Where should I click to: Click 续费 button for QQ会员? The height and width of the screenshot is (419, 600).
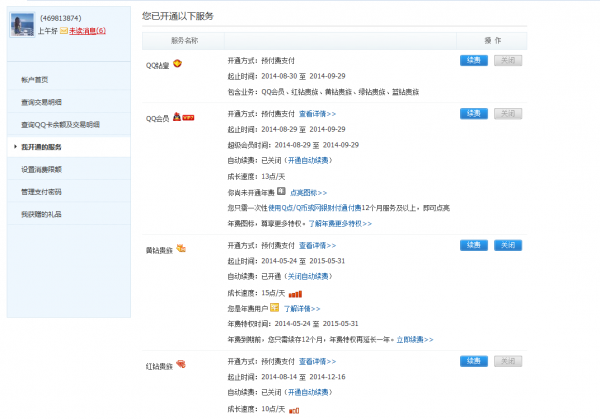tap(474, 114)
